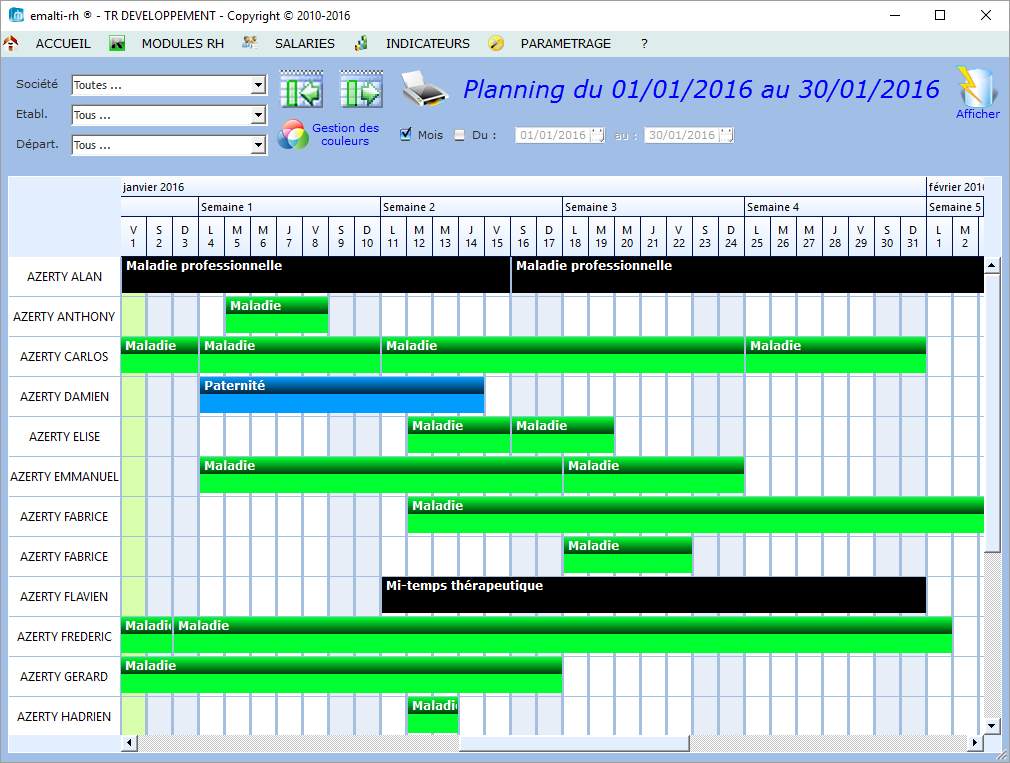Screen dimensions: 1010x763
Task: Open the ACCUEIL menu
Action: coord(63,44)
